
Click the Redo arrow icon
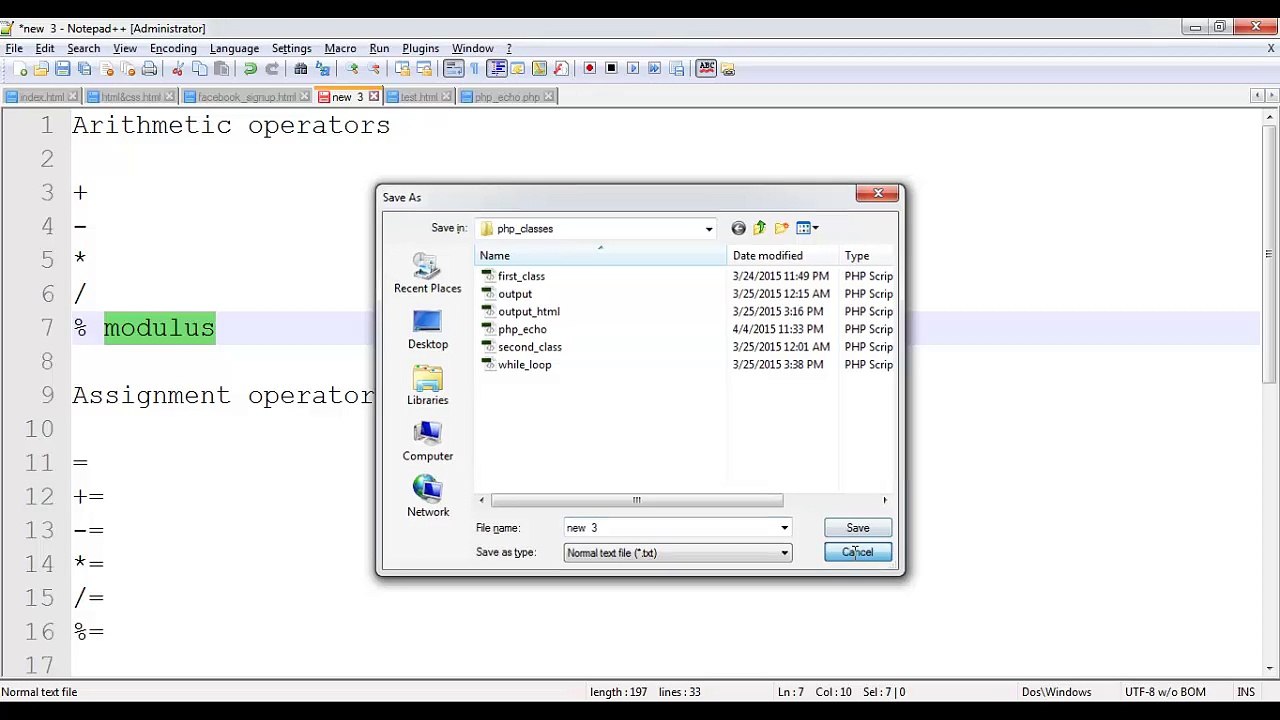tap(272, 69)
